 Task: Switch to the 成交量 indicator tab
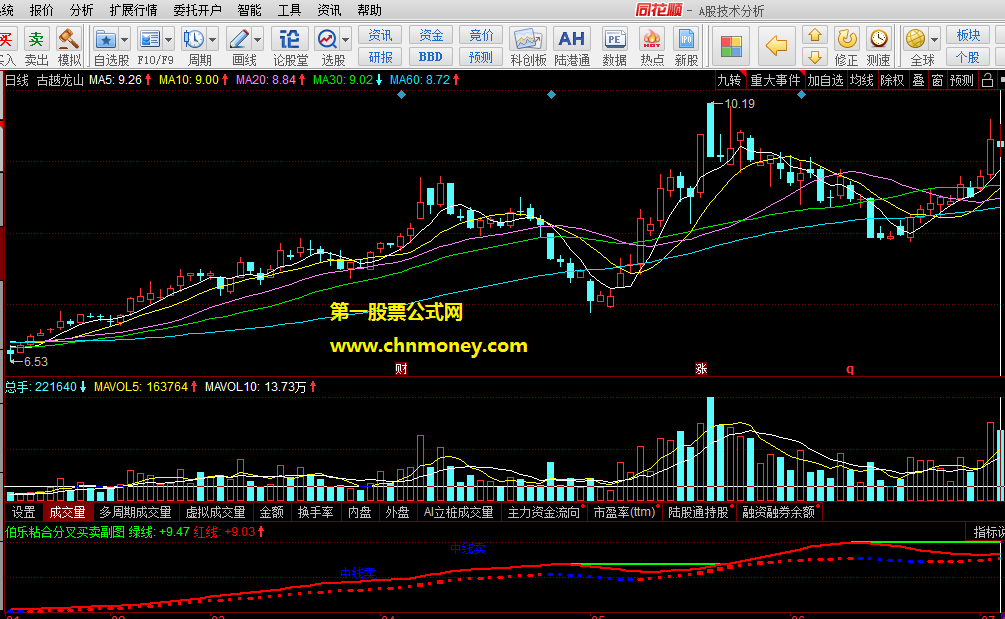point(67,512)
